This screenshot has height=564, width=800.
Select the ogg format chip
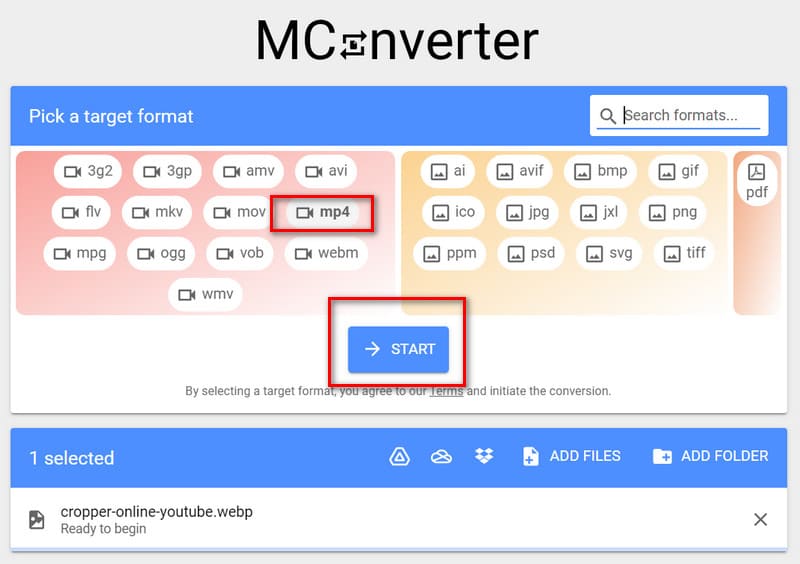click(x=161, y=254)
